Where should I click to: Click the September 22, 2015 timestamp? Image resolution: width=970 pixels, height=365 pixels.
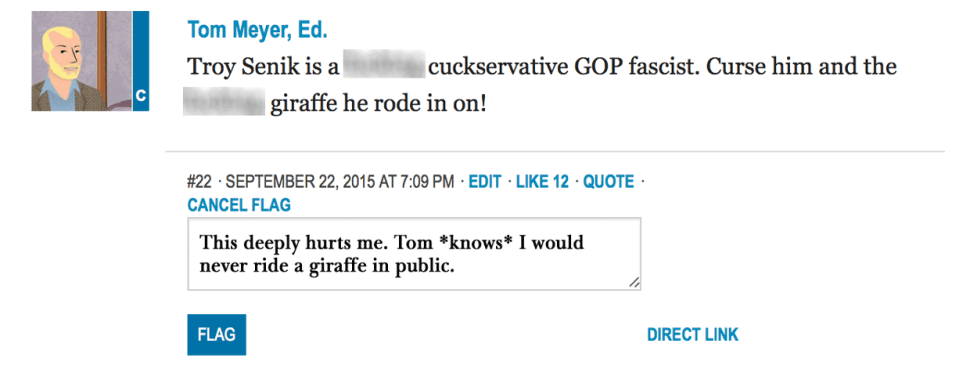pos(340,182)
